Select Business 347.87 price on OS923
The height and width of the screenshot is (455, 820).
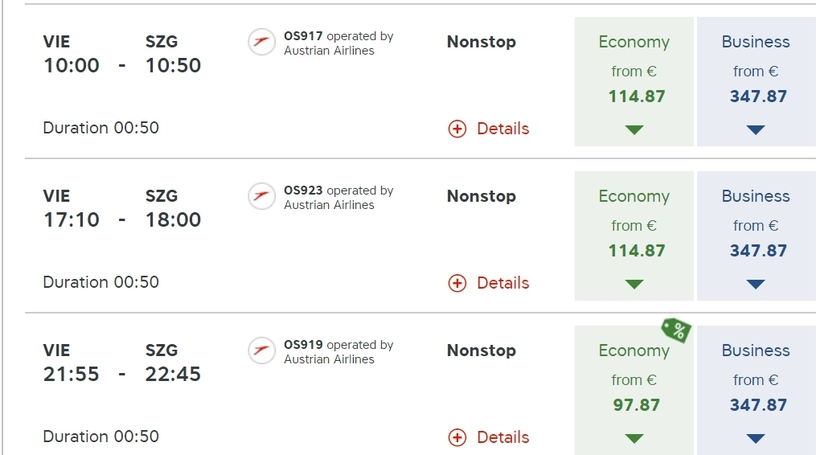click(758, 251)
